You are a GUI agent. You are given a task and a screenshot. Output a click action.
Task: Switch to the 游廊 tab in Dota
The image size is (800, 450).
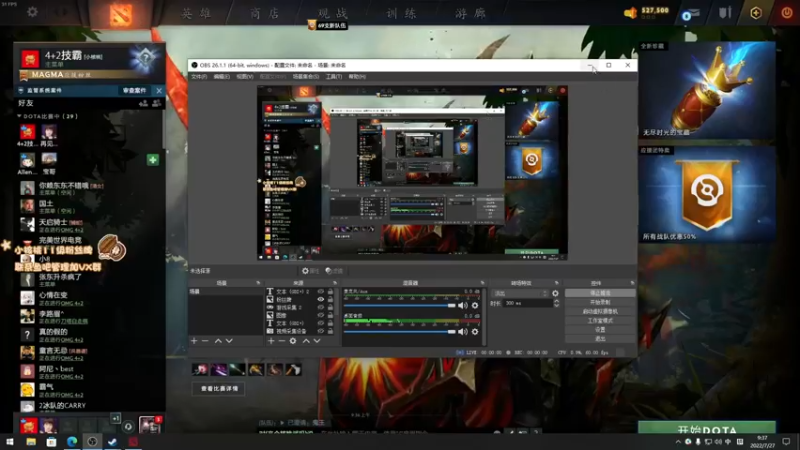click(470, 13)
